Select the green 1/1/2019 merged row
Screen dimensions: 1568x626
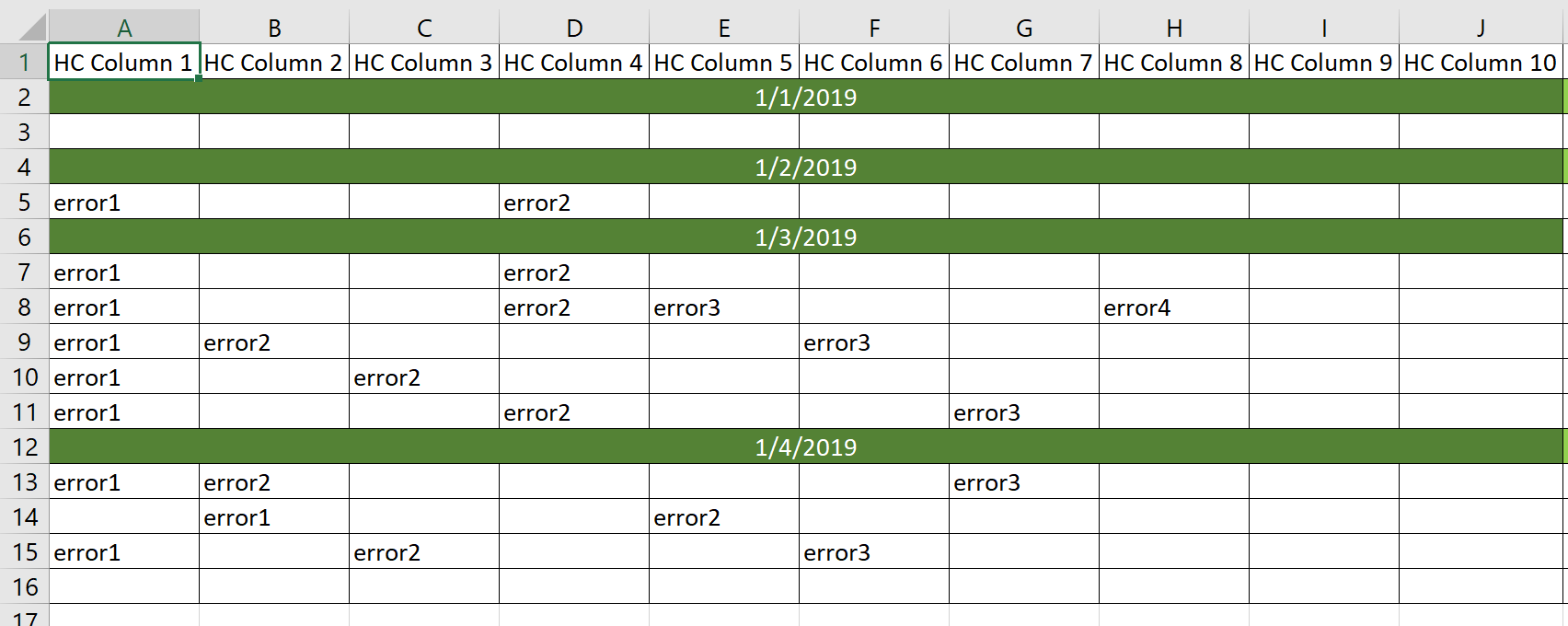coord(806,97)
